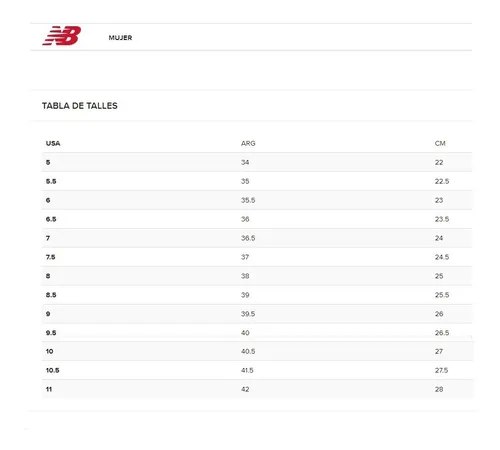The image size is (500, 450).
Task: Select the USA size 7 row
Action: tap(257, 238)
